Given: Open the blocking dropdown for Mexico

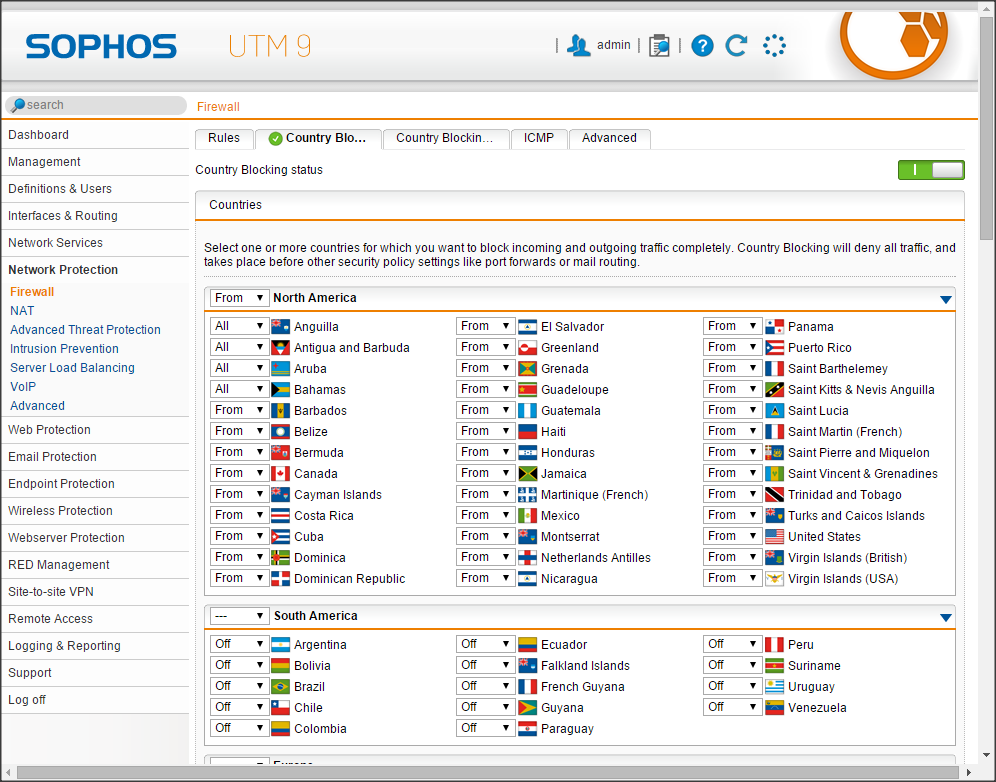Looking at the screenshot, I should coord(485,516).
